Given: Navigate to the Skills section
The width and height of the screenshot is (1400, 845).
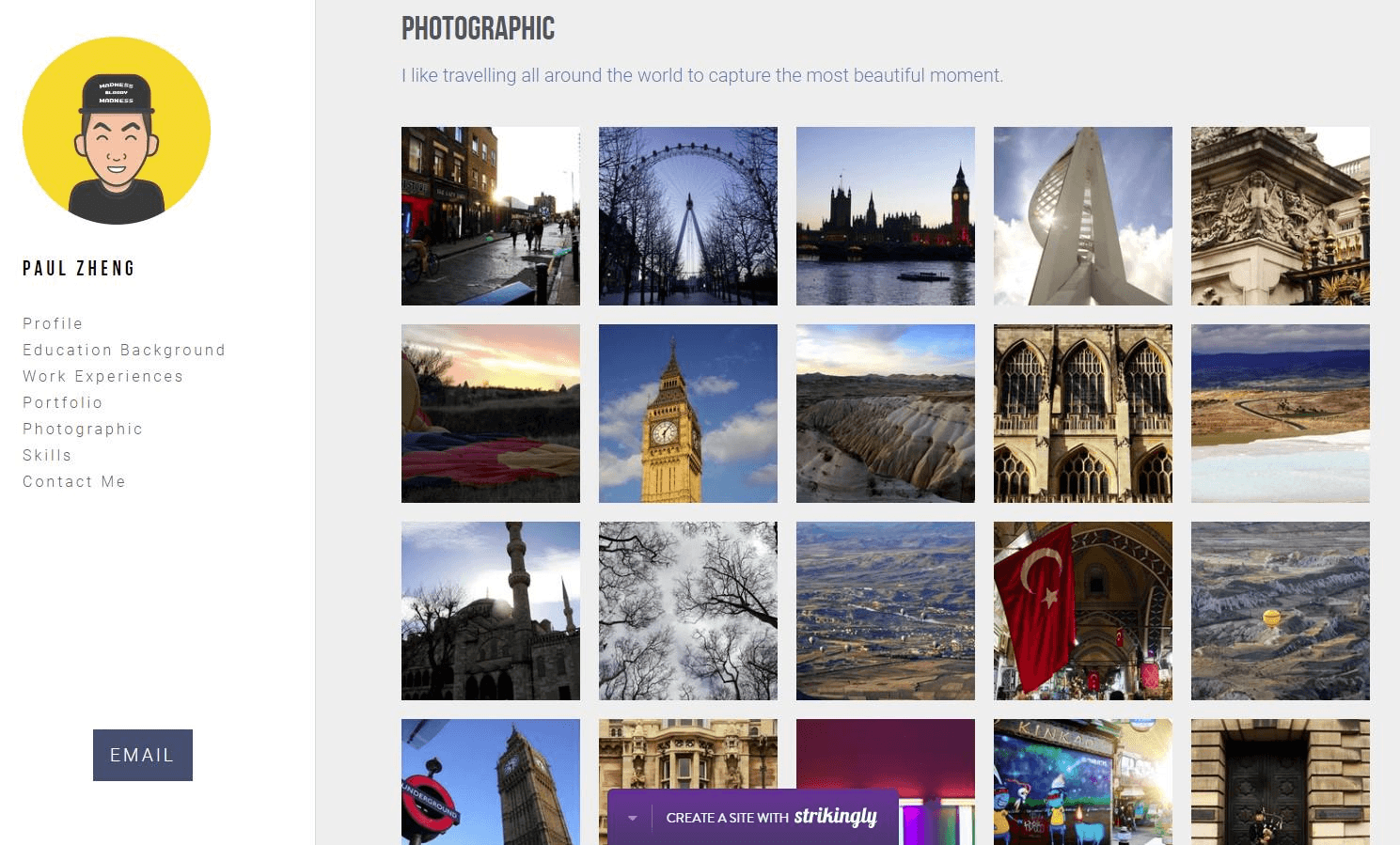Looking at the screenshot, I should 47,455.
